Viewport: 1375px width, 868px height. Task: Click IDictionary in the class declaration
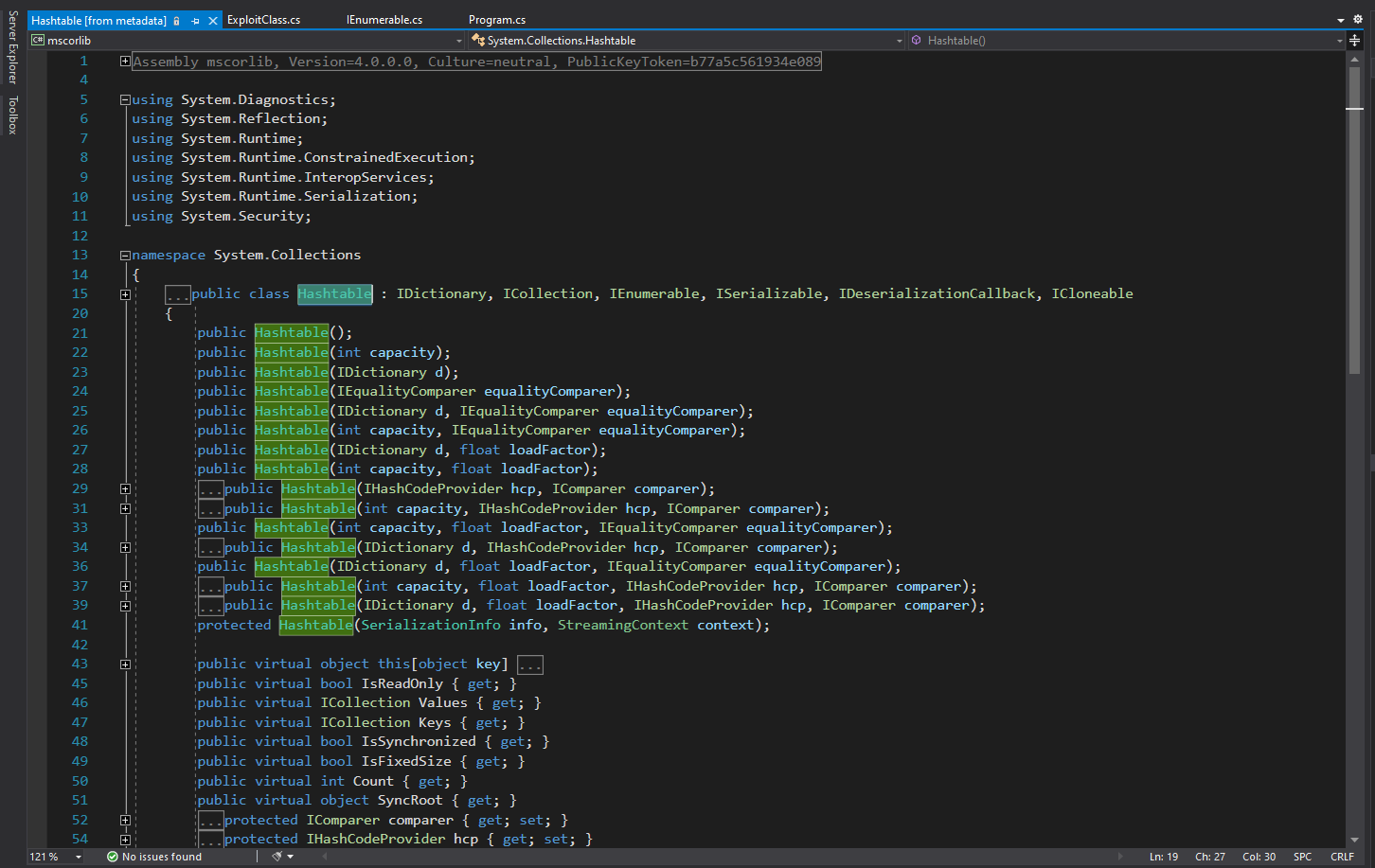pyautogui.click(x=441, y=293)
